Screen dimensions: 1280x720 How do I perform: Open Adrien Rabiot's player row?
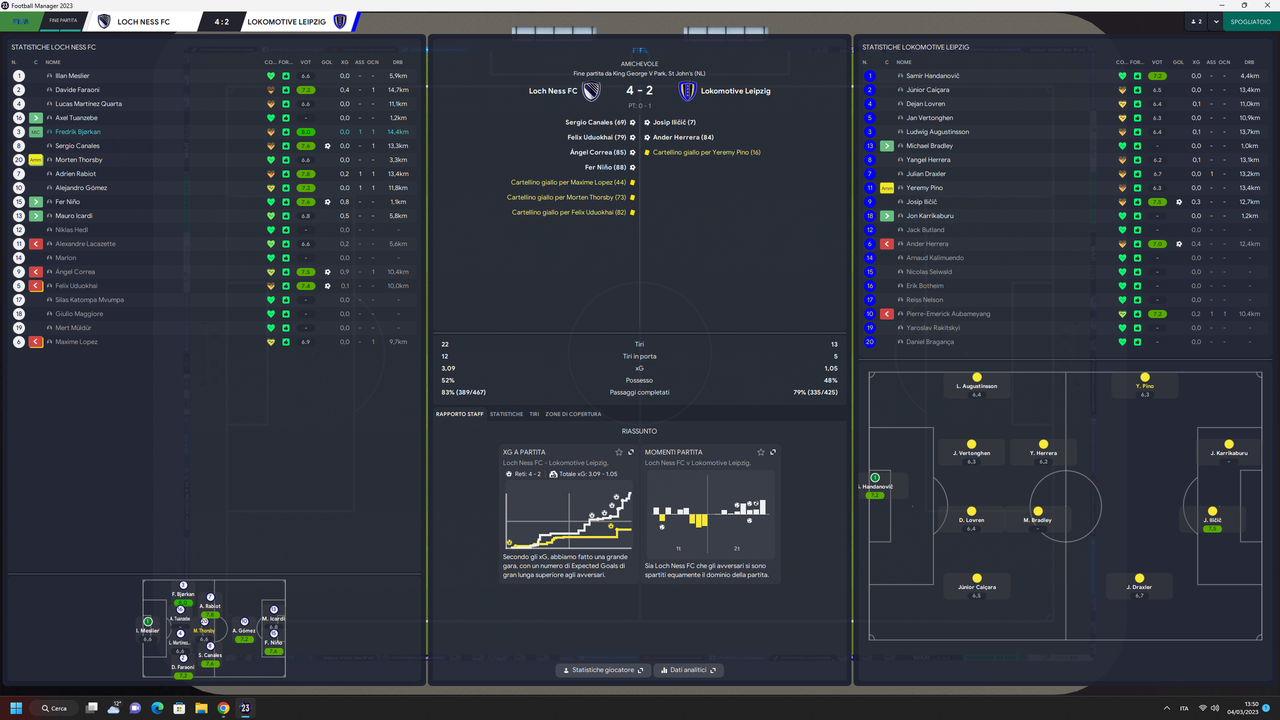[x=213, y=174]
